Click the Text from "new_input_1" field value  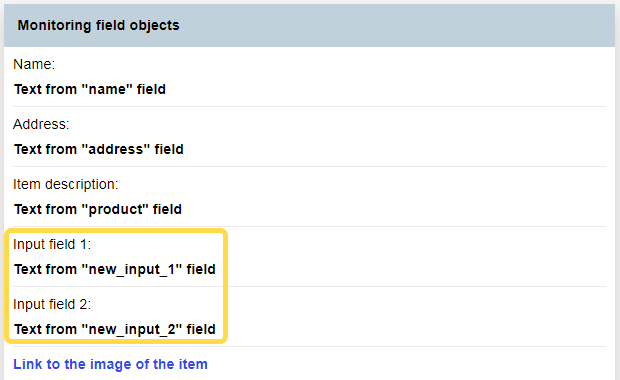[115, 269]
